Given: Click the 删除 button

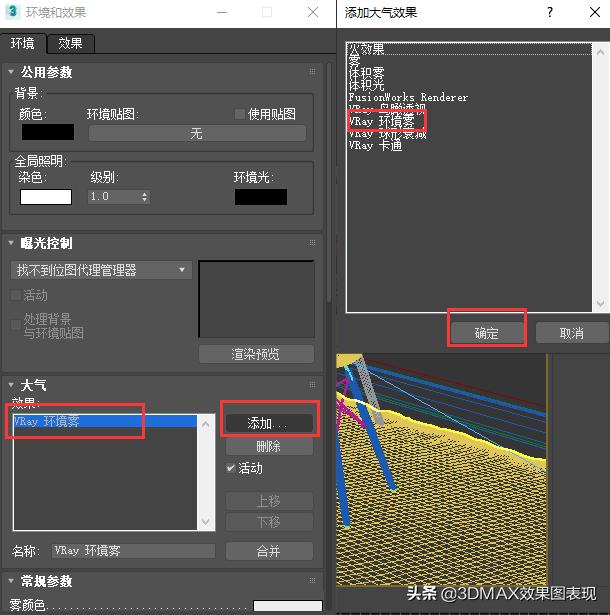Looking at the screenshot, I should 269,446.
